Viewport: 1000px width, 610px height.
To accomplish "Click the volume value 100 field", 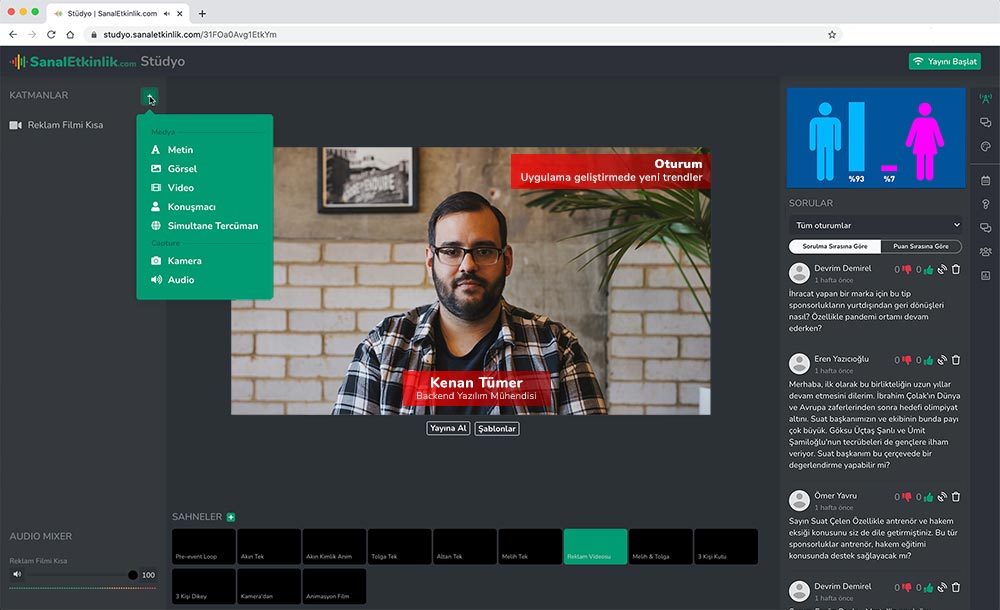I will (x=148, y=575).
